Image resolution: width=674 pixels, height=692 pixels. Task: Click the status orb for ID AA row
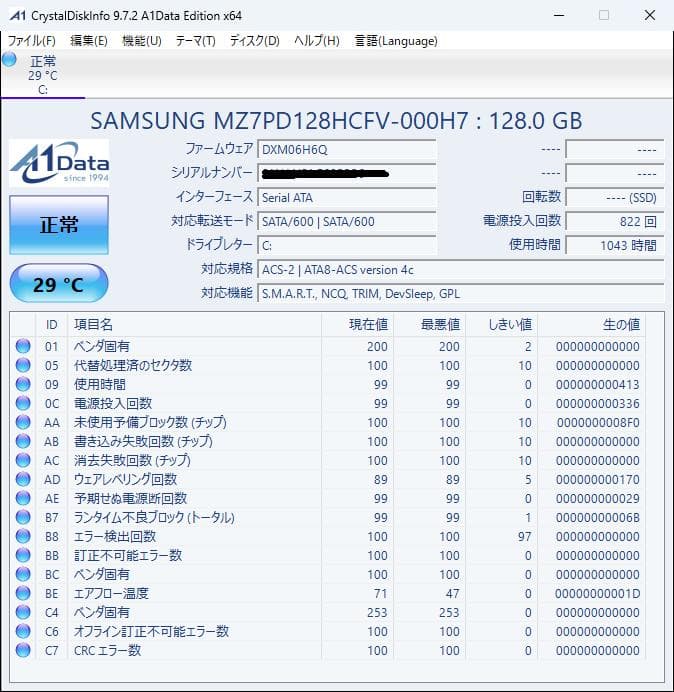[x=23, y=422]
